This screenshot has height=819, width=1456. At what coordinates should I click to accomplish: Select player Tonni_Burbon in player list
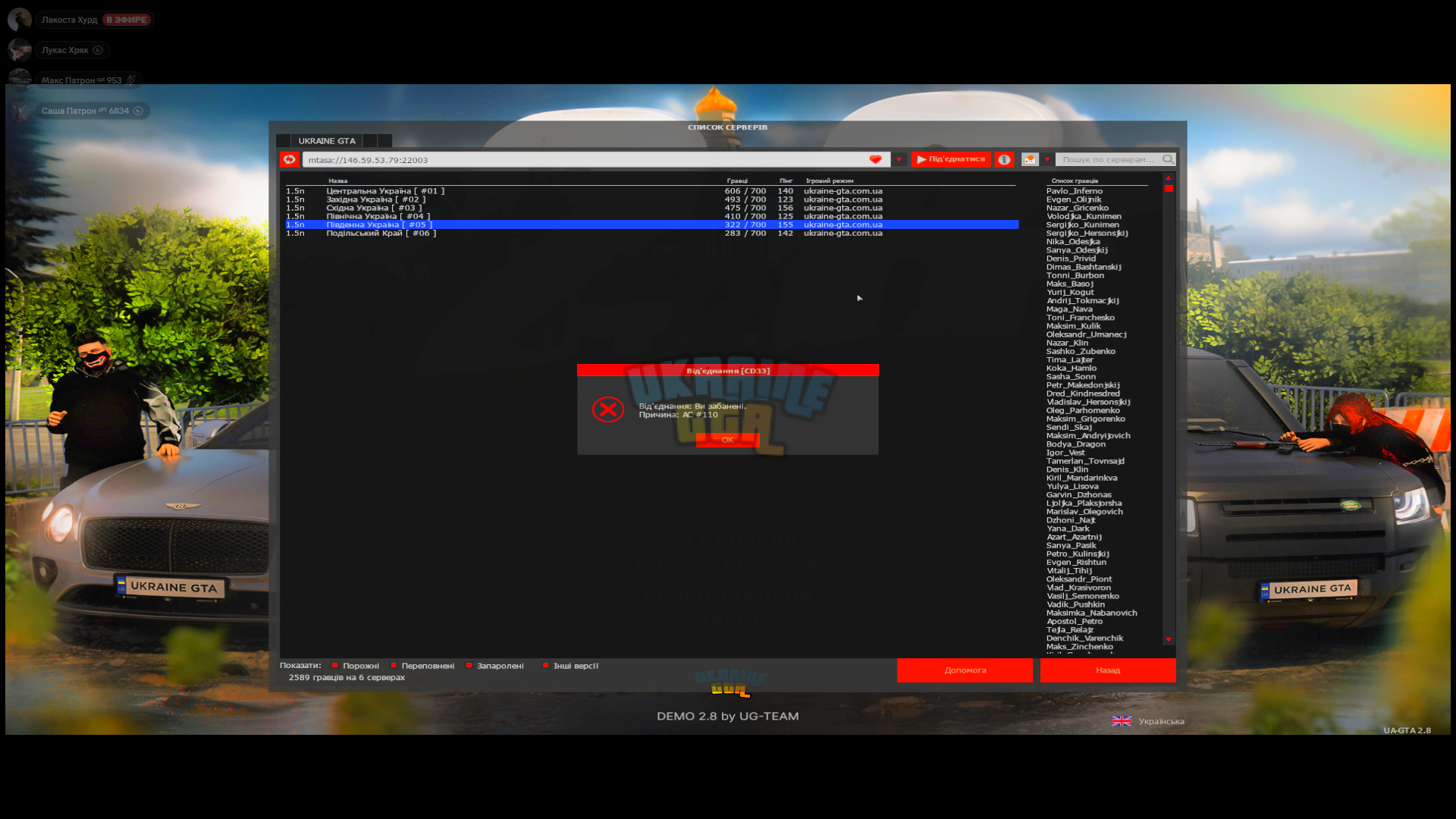(x=1075, y=275)
